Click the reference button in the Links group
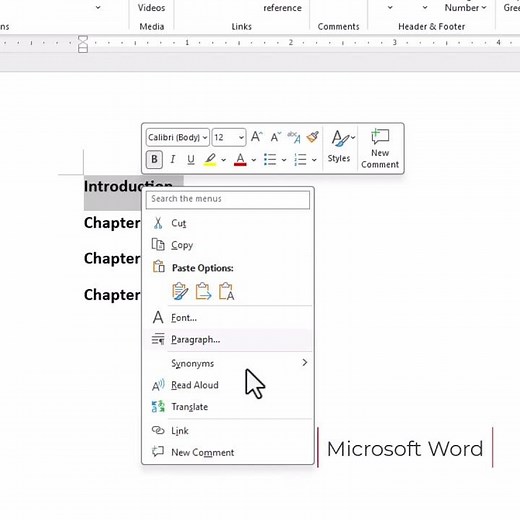This screenshot has height=520, width=520. coord(282,8)
